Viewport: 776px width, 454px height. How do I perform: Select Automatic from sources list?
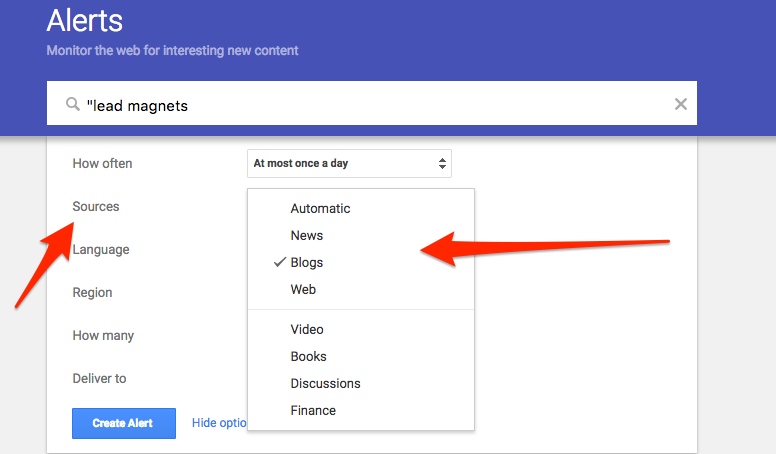pos(320,208)
